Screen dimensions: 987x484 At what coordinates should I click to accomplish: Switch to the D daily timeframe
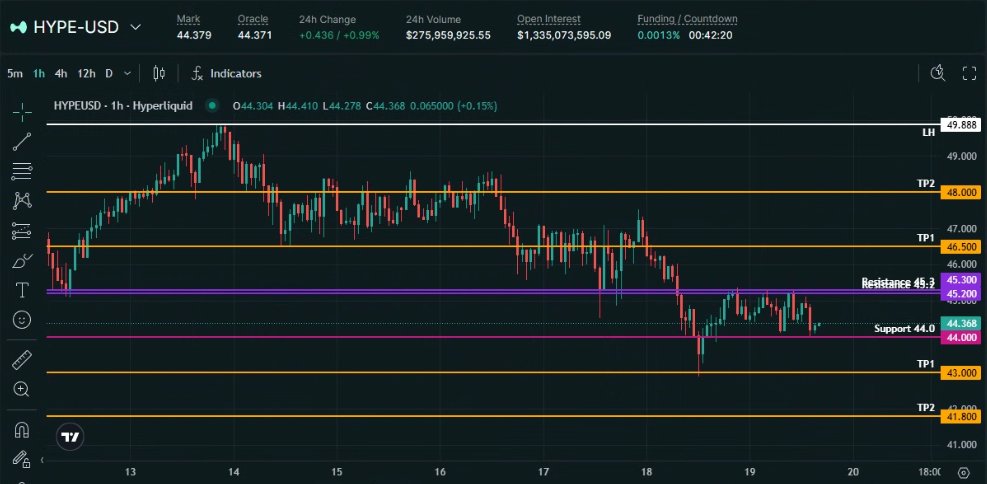[109, 74]
